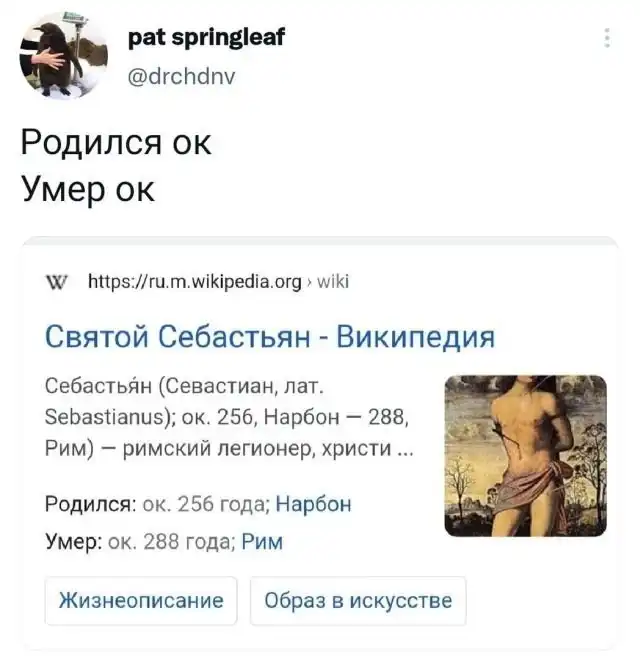Click the penguin profile avatar

[64, 55]
